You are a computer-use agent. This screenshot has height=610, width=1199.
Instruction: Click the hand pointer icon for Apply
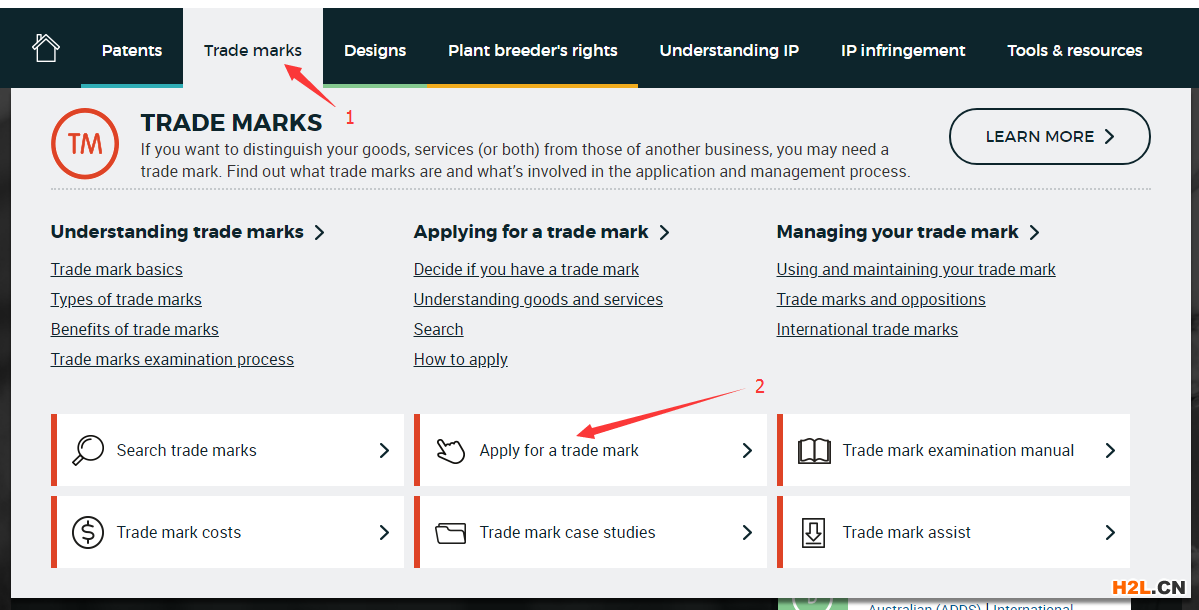coord(451,451)
